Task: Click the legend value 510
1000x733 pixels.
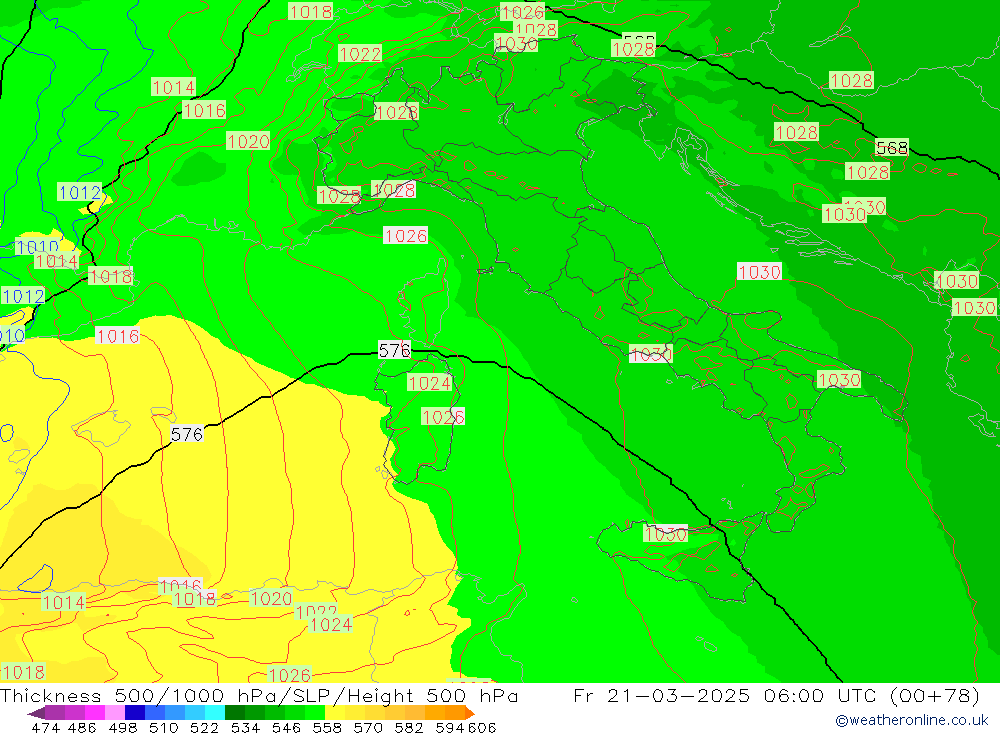Action: pyautogui.click(x=163, y=727)
